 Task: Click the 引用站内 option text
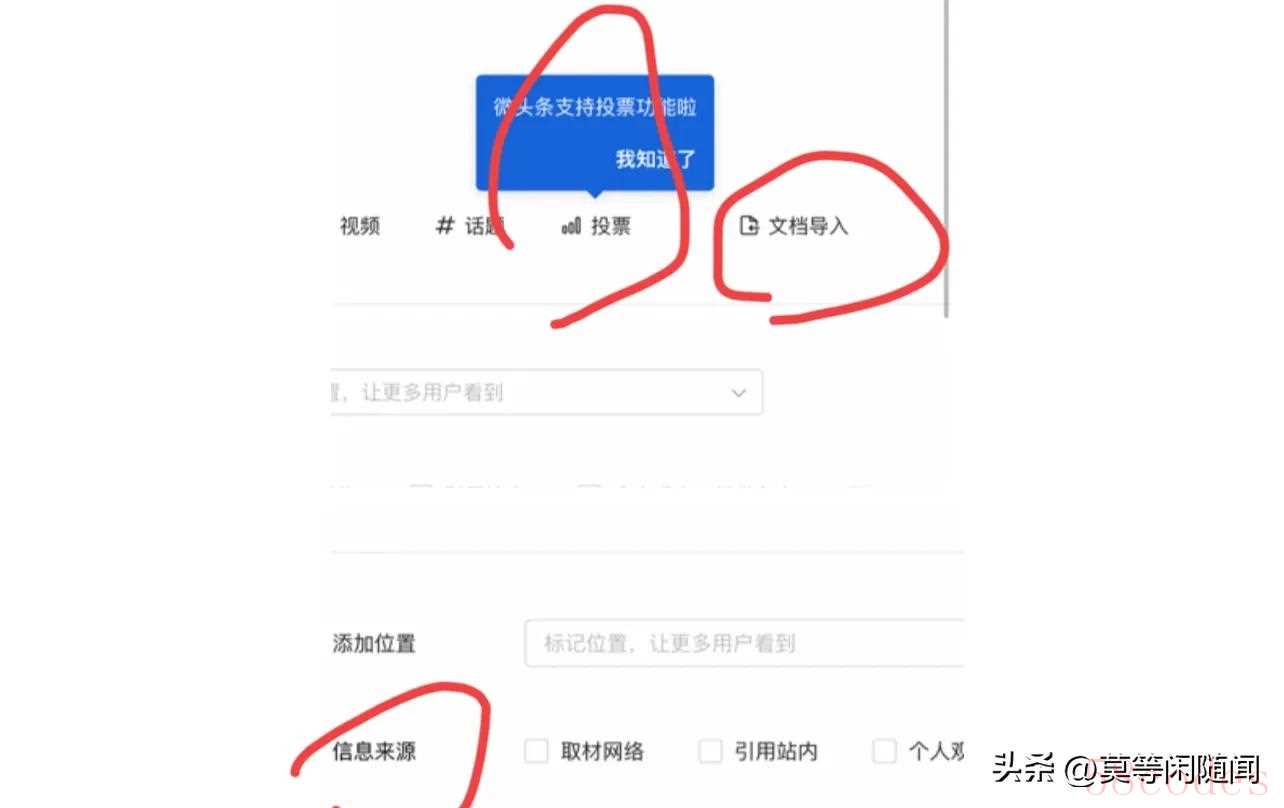(x=776, y=751)
